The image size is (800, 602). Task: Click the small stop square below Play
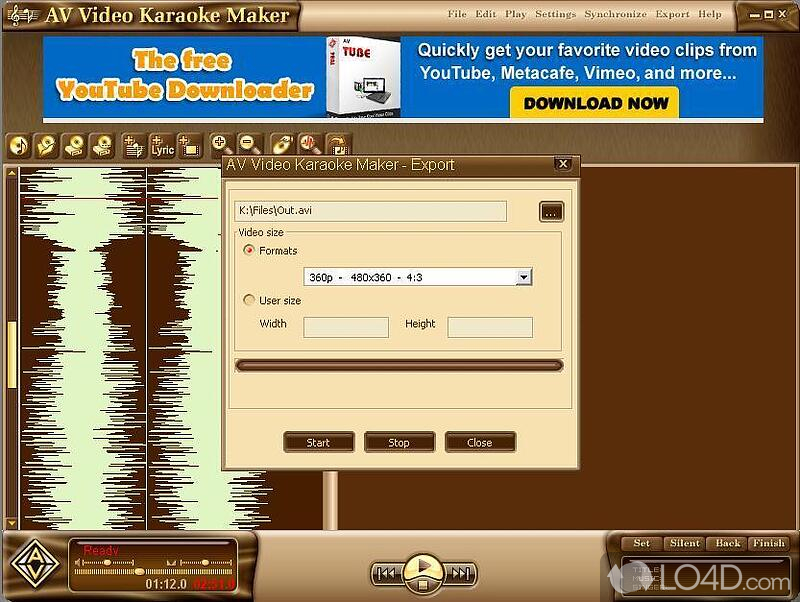[423, 586]
